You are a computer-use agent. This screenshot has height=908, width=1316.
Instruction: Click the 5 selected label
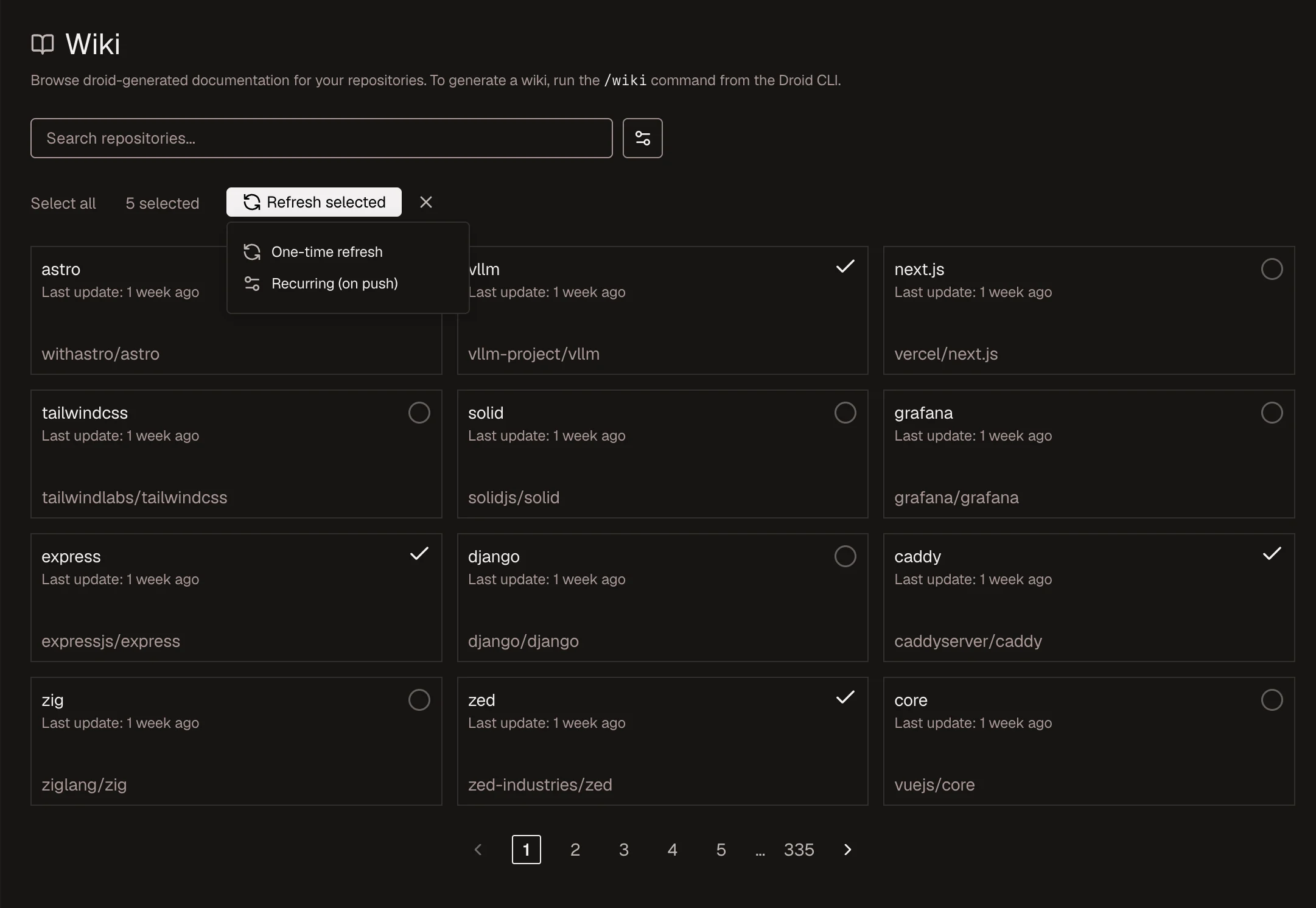click(163, 203)
